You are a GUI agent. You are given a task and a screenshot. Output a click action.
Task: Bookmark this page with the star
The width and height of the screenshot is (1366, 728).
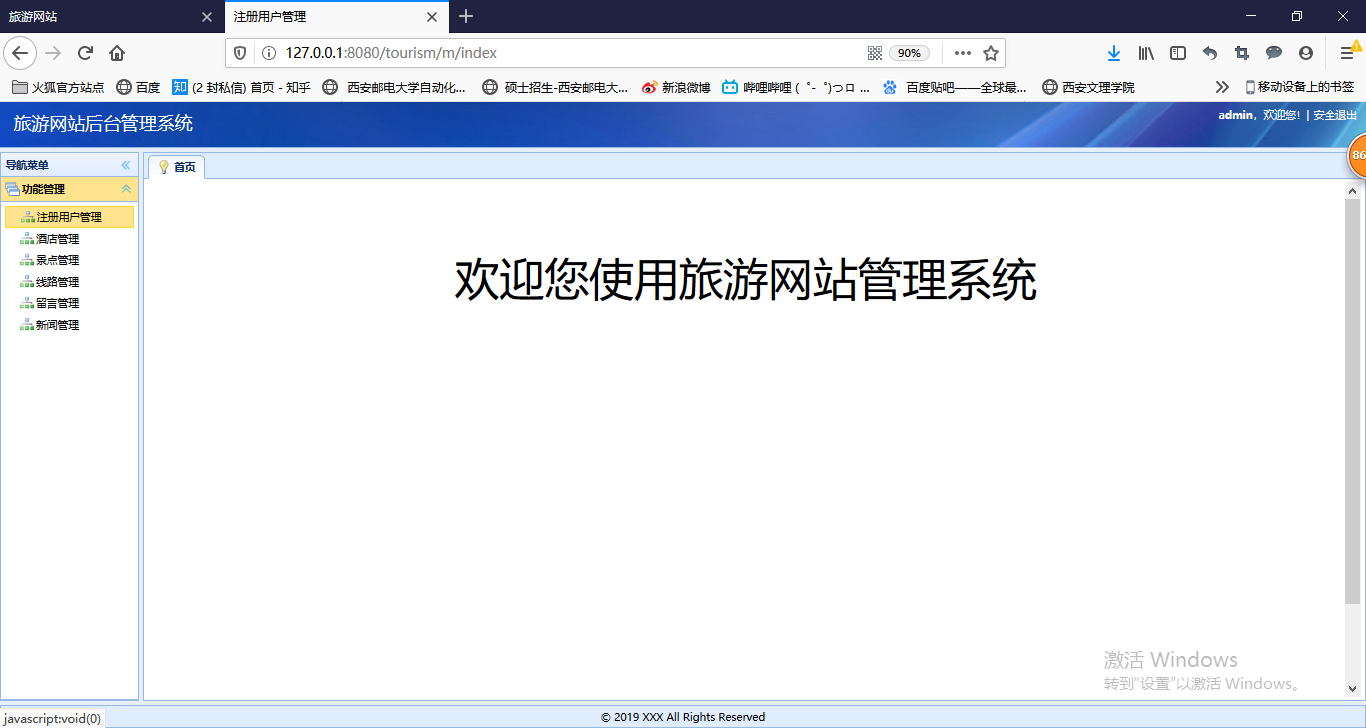pyautogui.click(x=991, y=53)
